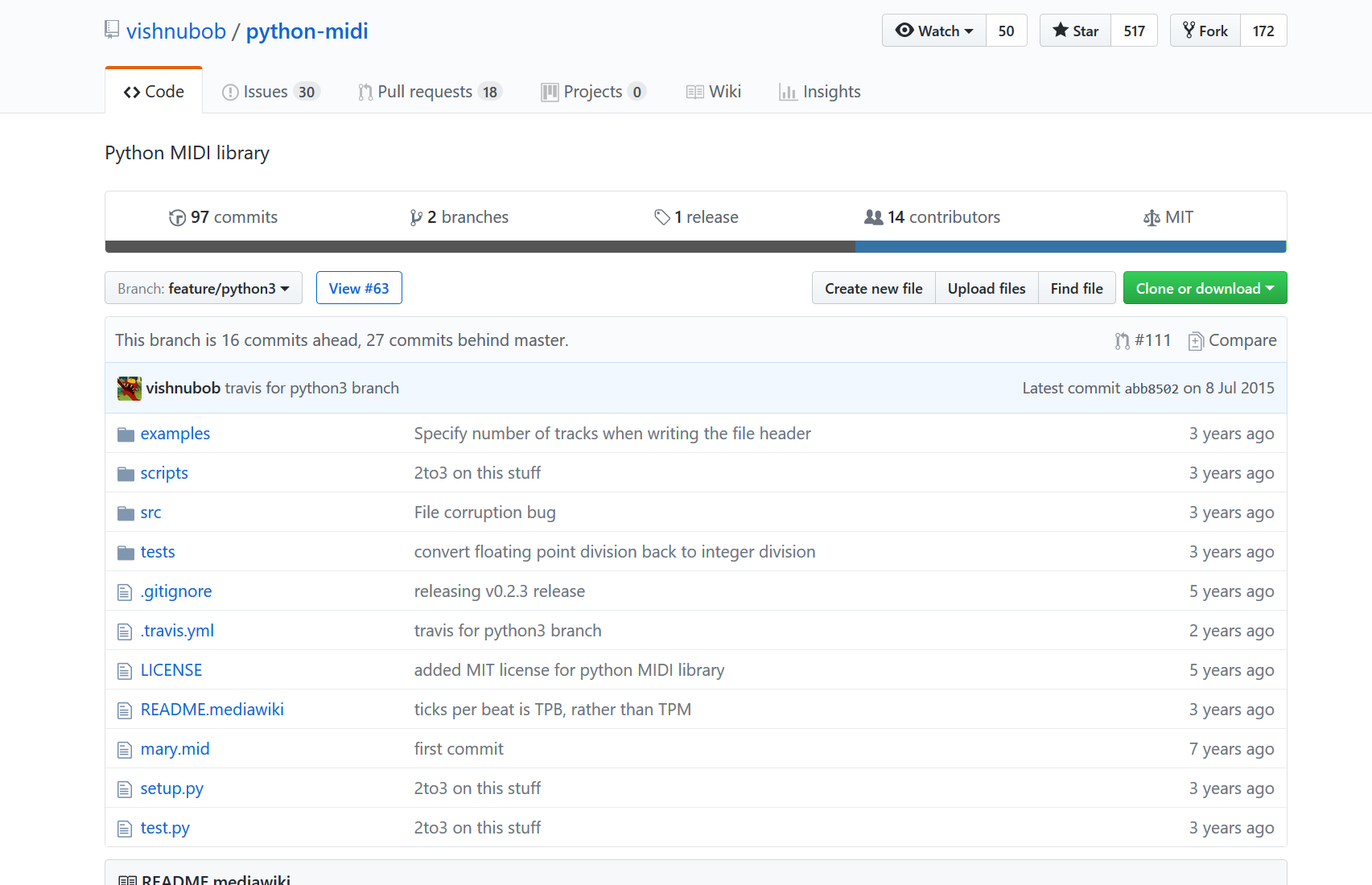Open the Insights tab
Image resolution: width=1372 pixels, height=885 pixels.
coord(820,92)
